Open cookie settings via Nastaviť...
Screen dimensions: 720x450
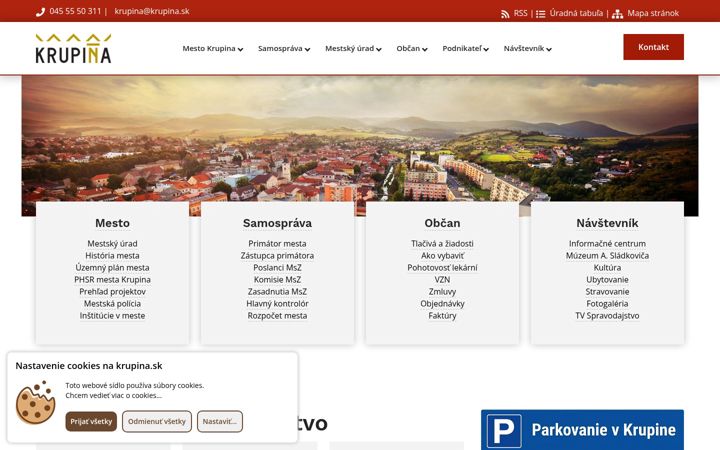pos(219,421)
